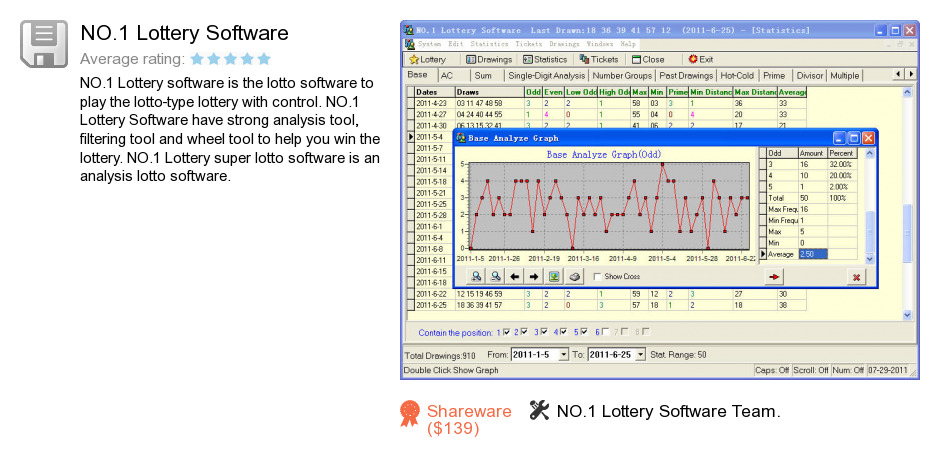This screenshot has height=464, width=940.
Task: Click the wrench tools icon beside developer name
Action: pos(540,410)
